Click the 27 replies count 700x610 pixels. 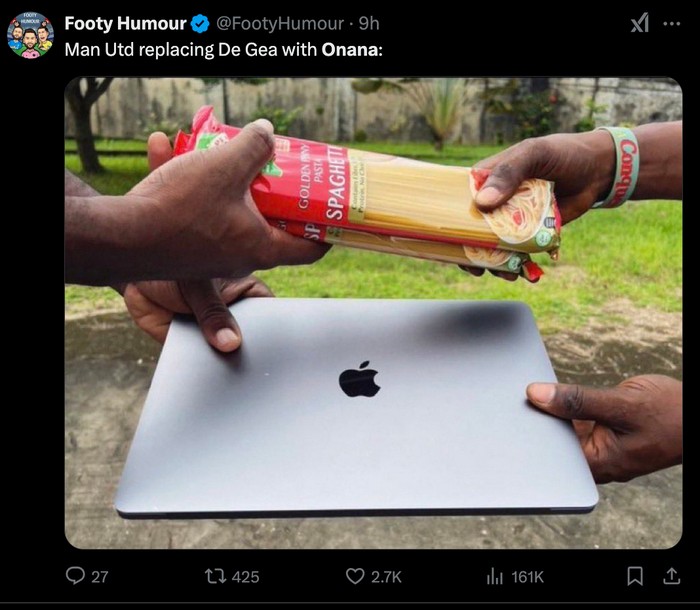100,577
